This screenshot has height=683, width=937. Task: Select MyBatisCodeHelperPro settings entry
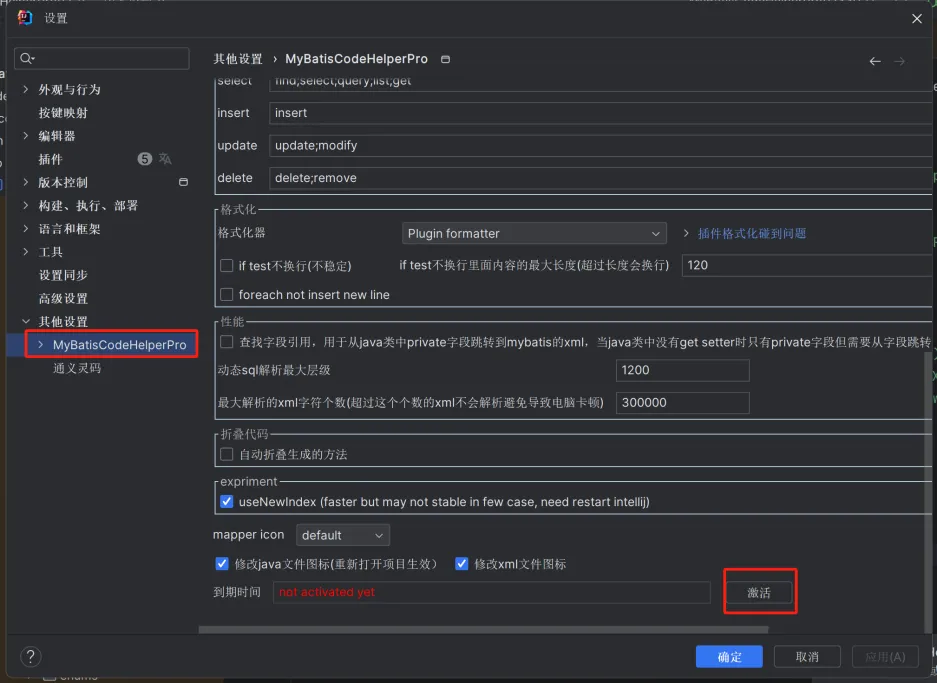120,345
